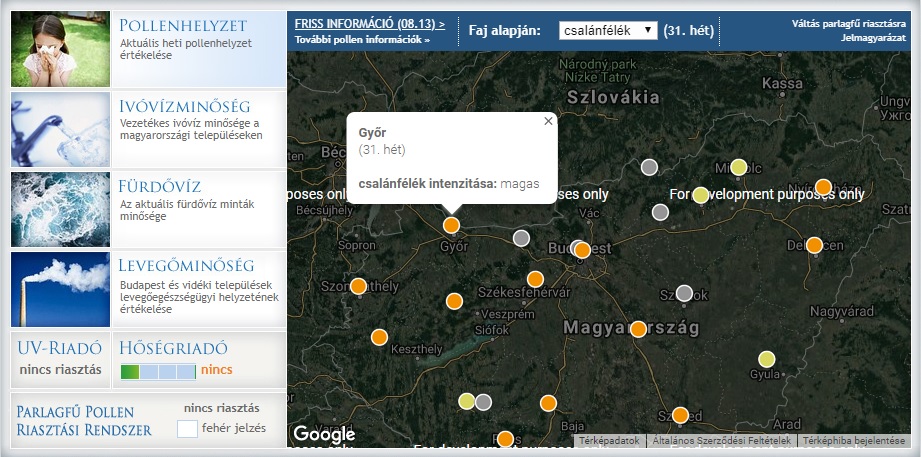Click the fehér jelzés white signal box
This screenshot has width=921, height=457.
[187, 429]
